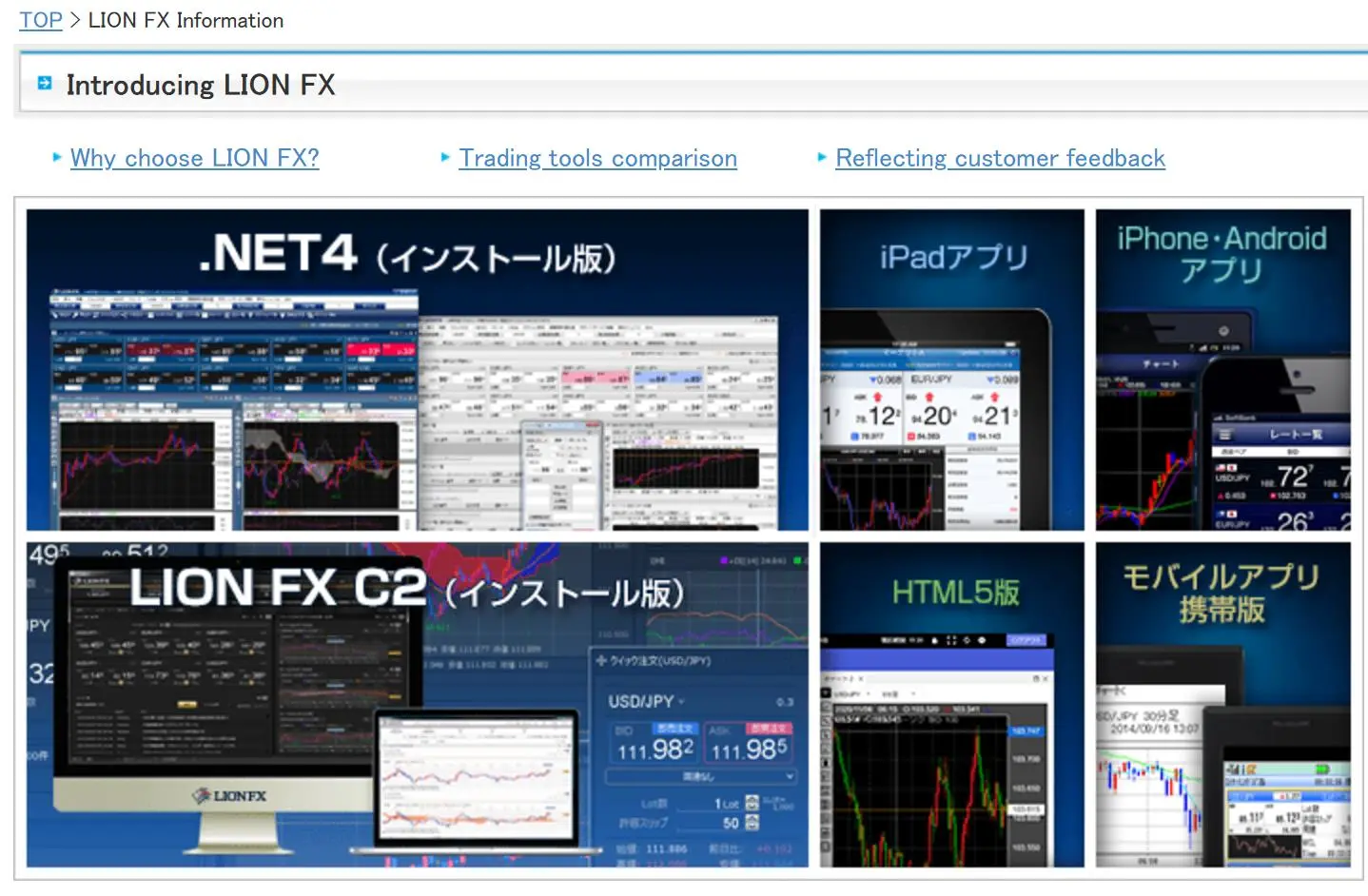
Task: Select the モバイルアプリ 携帯版 banner
Action: 1223,704
